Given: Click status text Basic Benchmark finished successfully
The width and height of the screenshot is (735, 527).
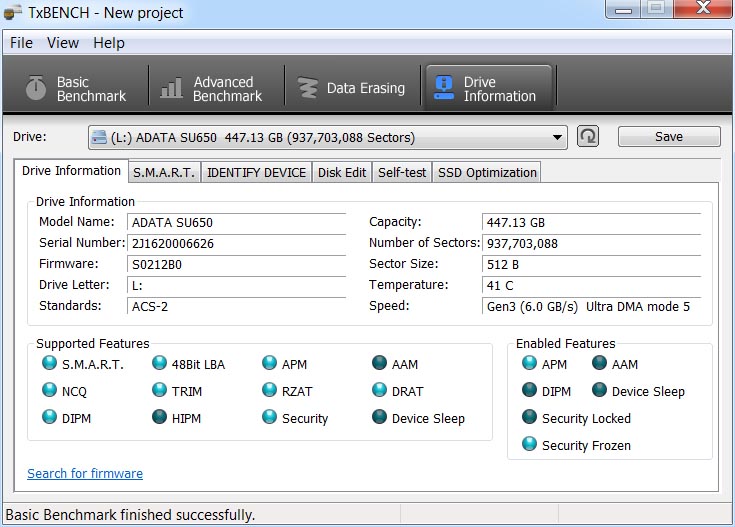Looking at the screenshot, I should click(130, 515).
